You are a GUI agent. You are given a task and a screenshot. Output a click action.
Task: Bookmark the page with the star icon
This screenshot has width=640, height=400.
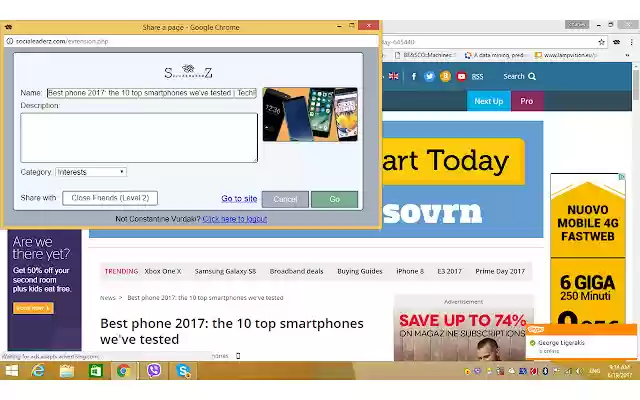601,42
